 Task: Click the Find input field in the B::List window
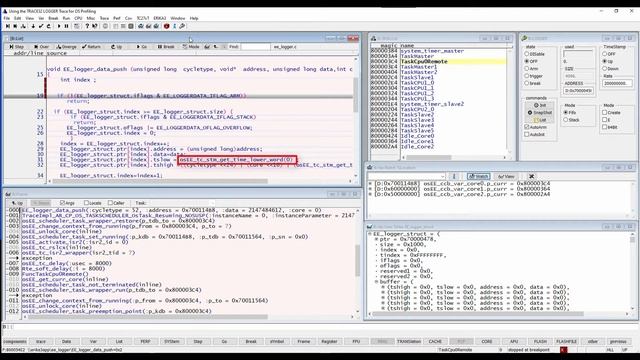(x=256, y=47)
